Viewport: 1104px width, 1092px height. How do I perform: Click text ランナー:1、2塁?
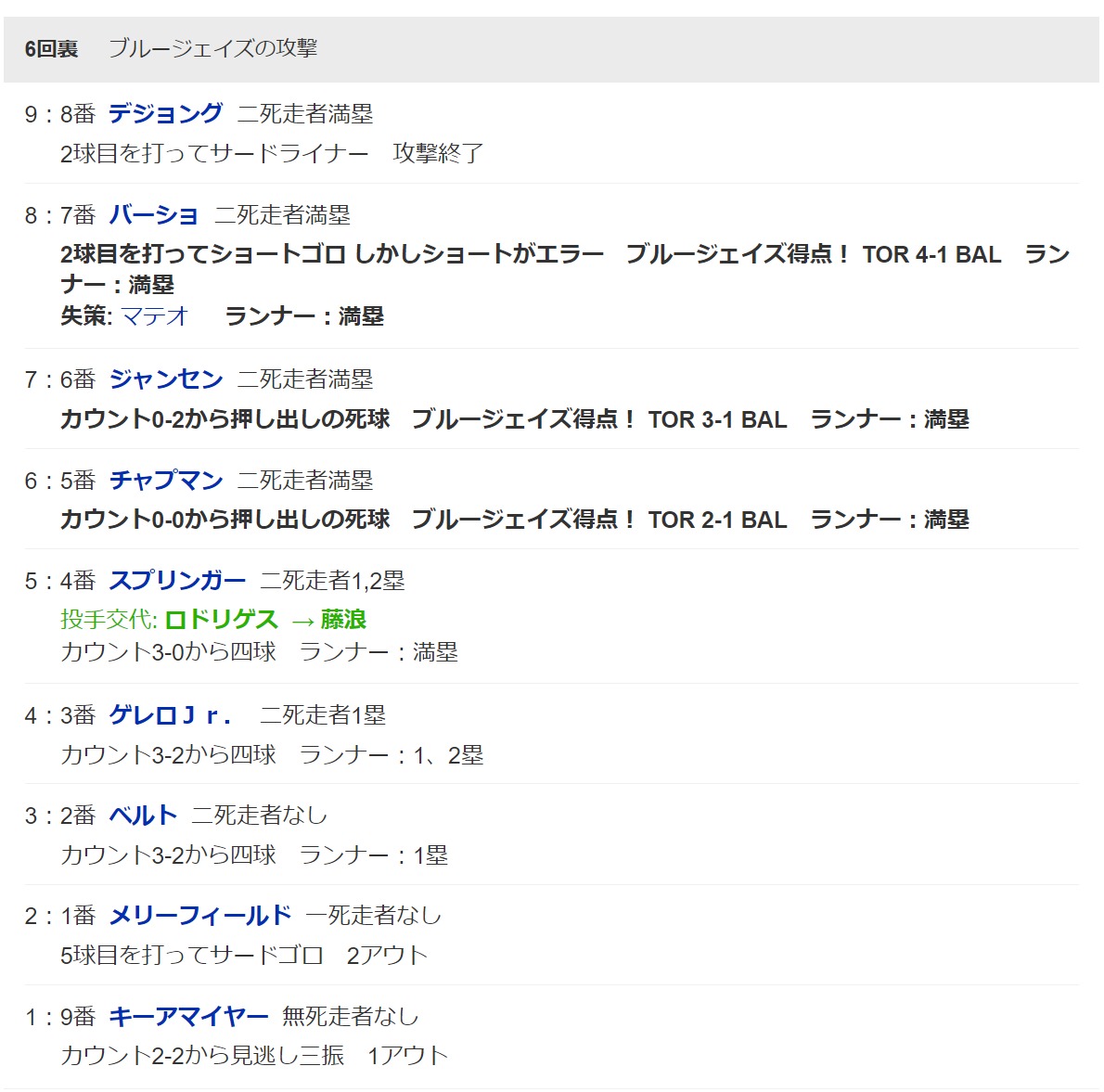click(392, 755)
